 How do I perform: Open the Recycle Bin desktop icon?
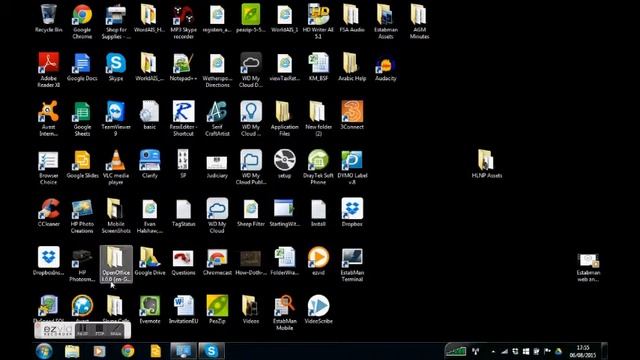(48, 19)
